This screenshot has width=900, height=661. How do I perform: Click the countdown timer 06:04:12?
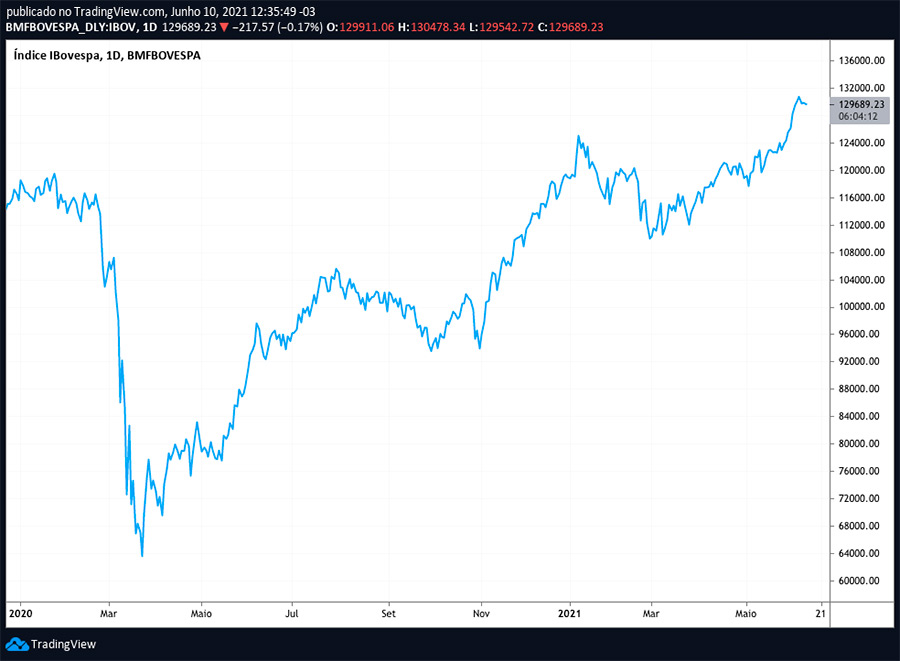click(x=858, y=116)
